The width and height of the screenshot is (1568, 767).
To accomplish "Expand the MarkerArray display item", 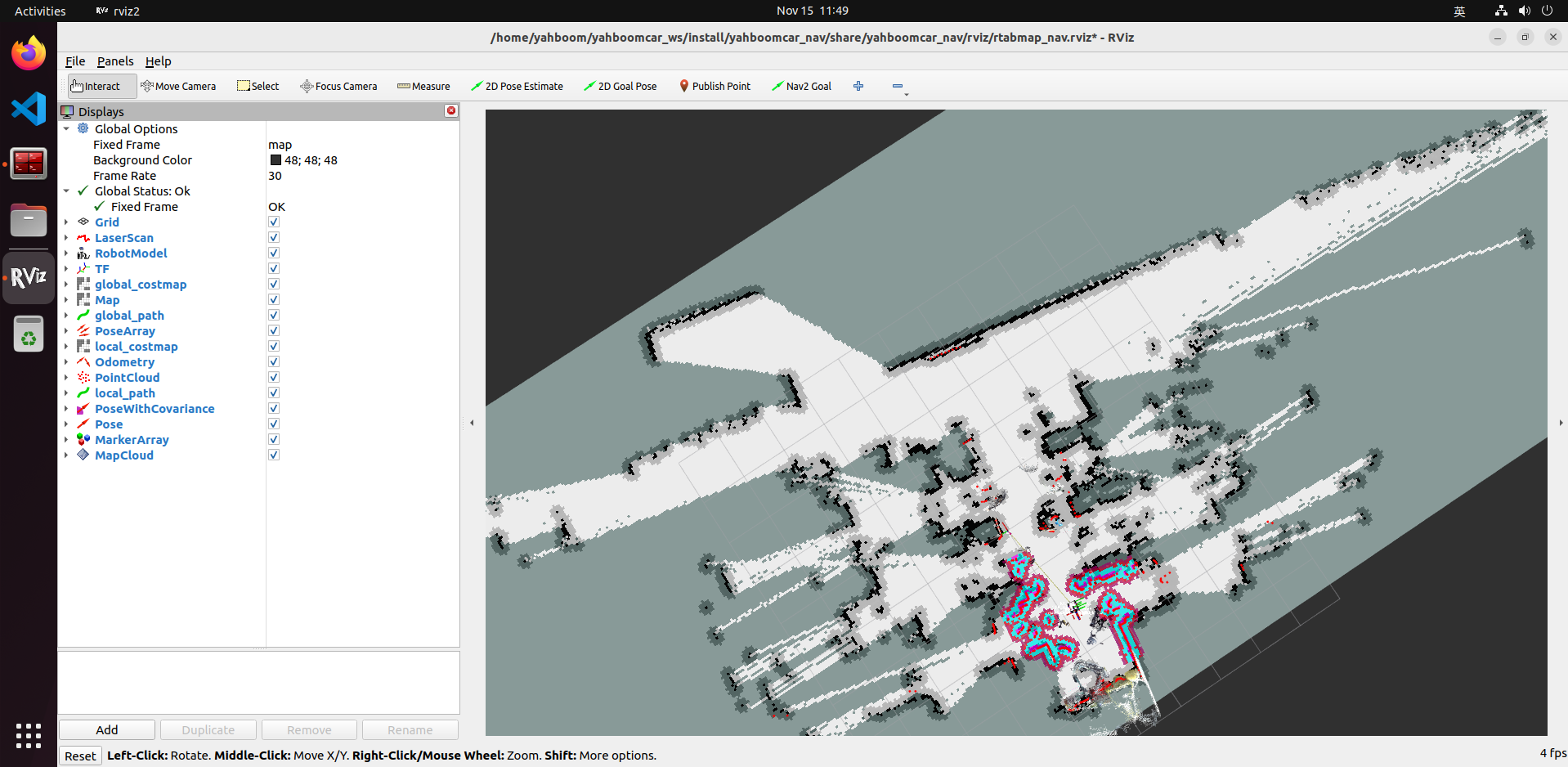I will pos(66,439).
